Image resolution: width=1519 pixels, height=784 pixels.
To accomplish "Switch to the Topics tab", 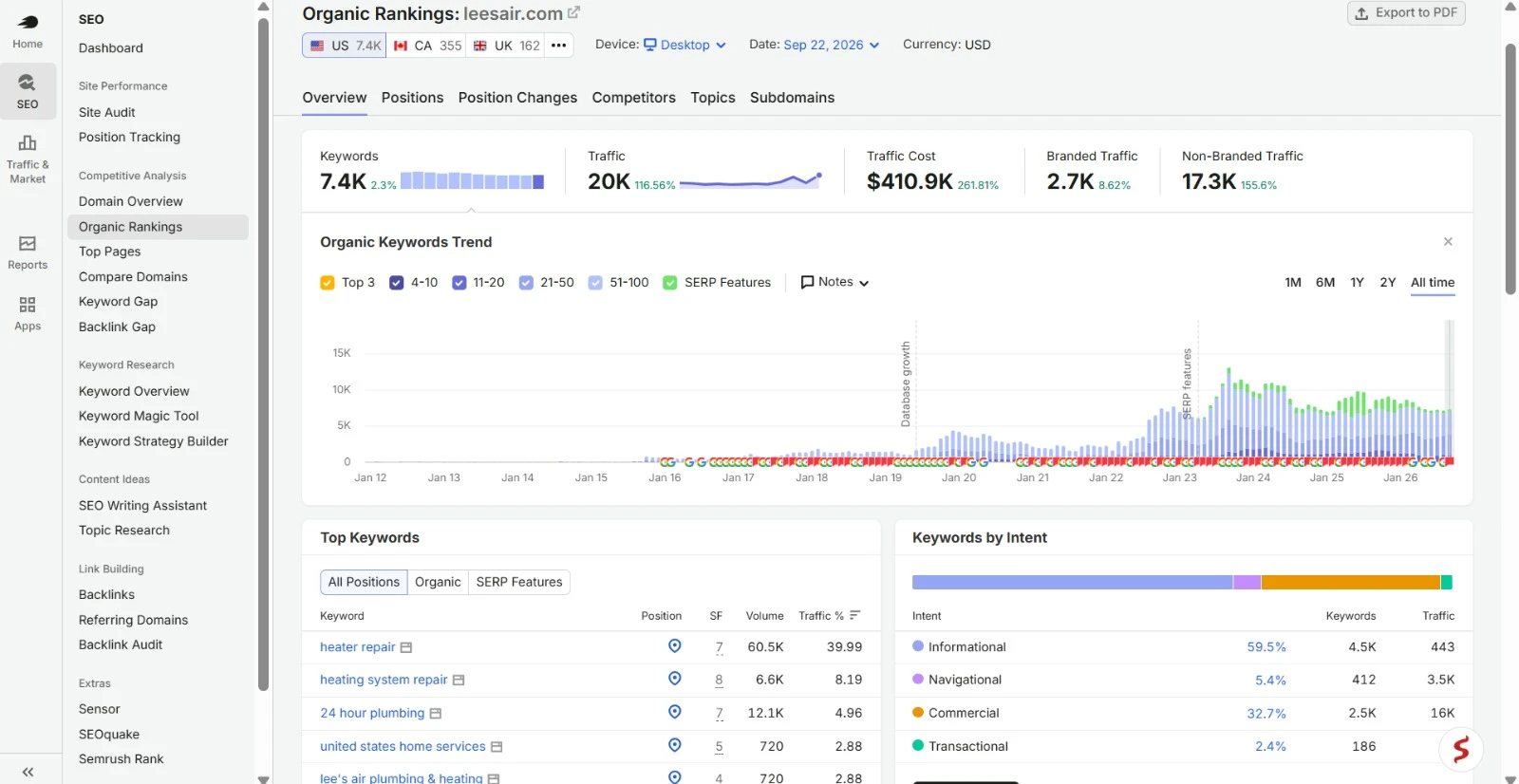I will pos(713,98).
